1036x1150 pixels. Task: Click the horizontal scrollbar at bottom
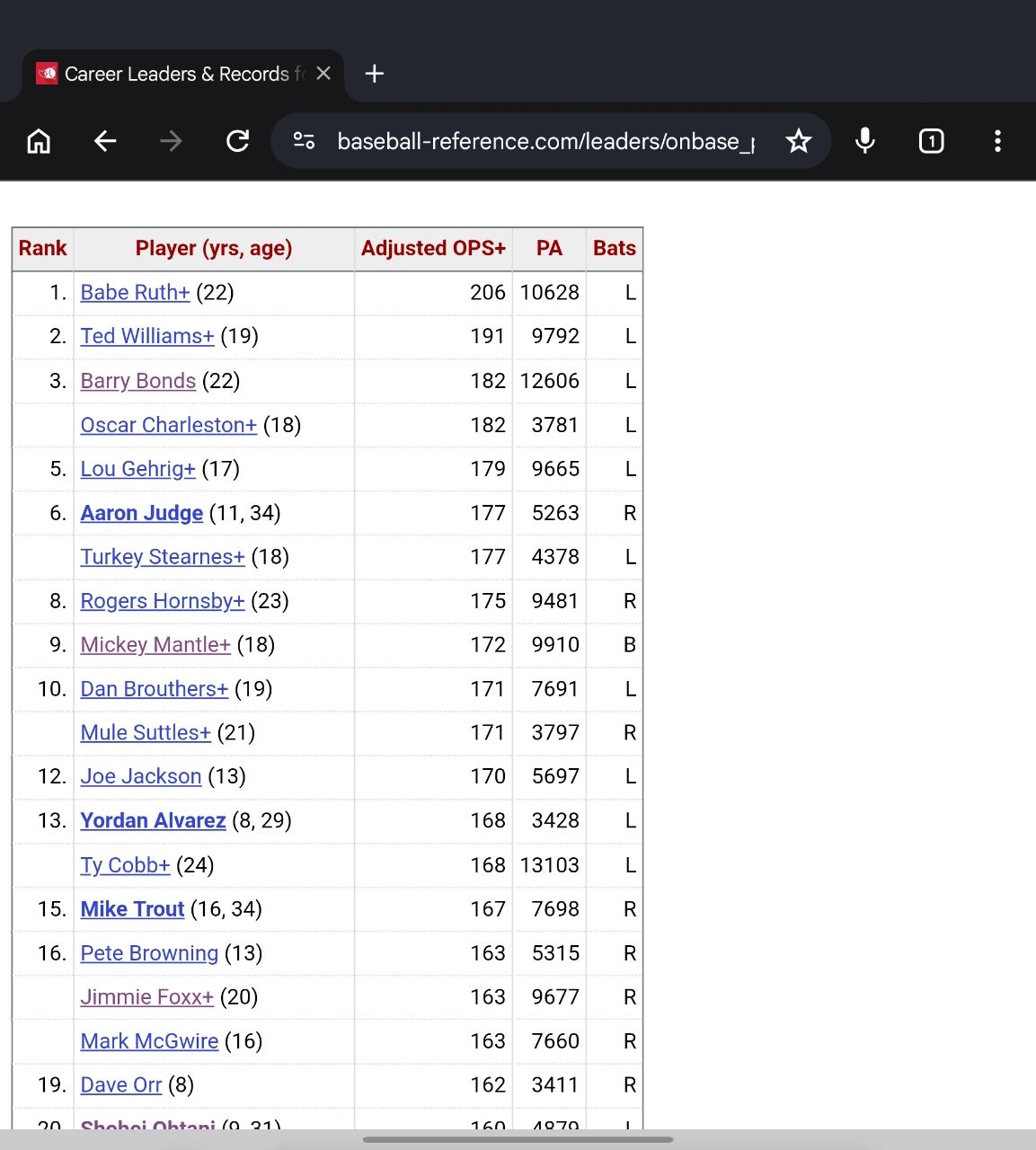point(518,1139)
